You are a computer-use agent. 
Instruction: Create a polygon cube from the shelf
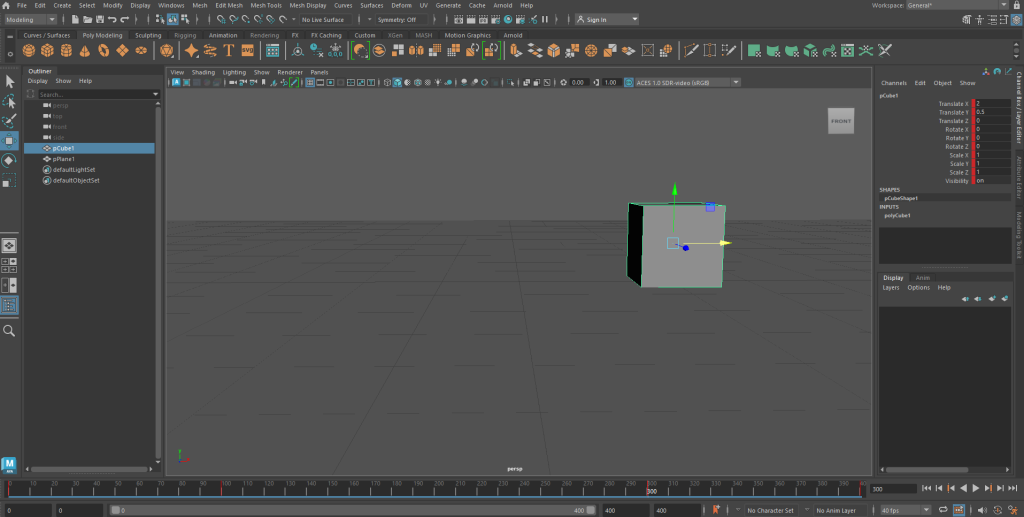click(48, 50)
